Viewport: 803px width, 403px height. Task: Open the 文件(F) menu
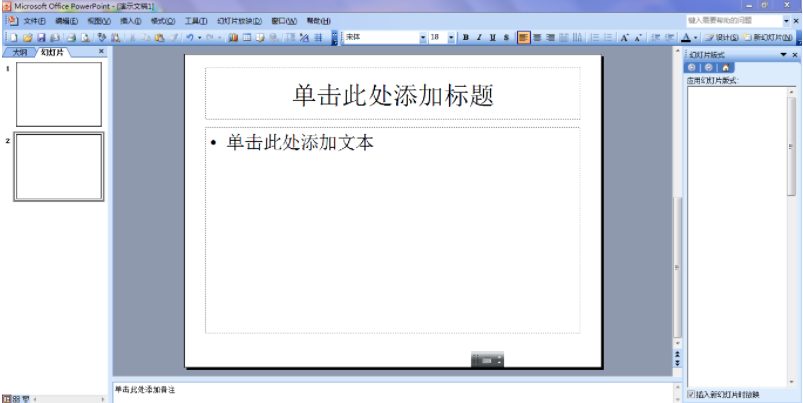(34, 21)
